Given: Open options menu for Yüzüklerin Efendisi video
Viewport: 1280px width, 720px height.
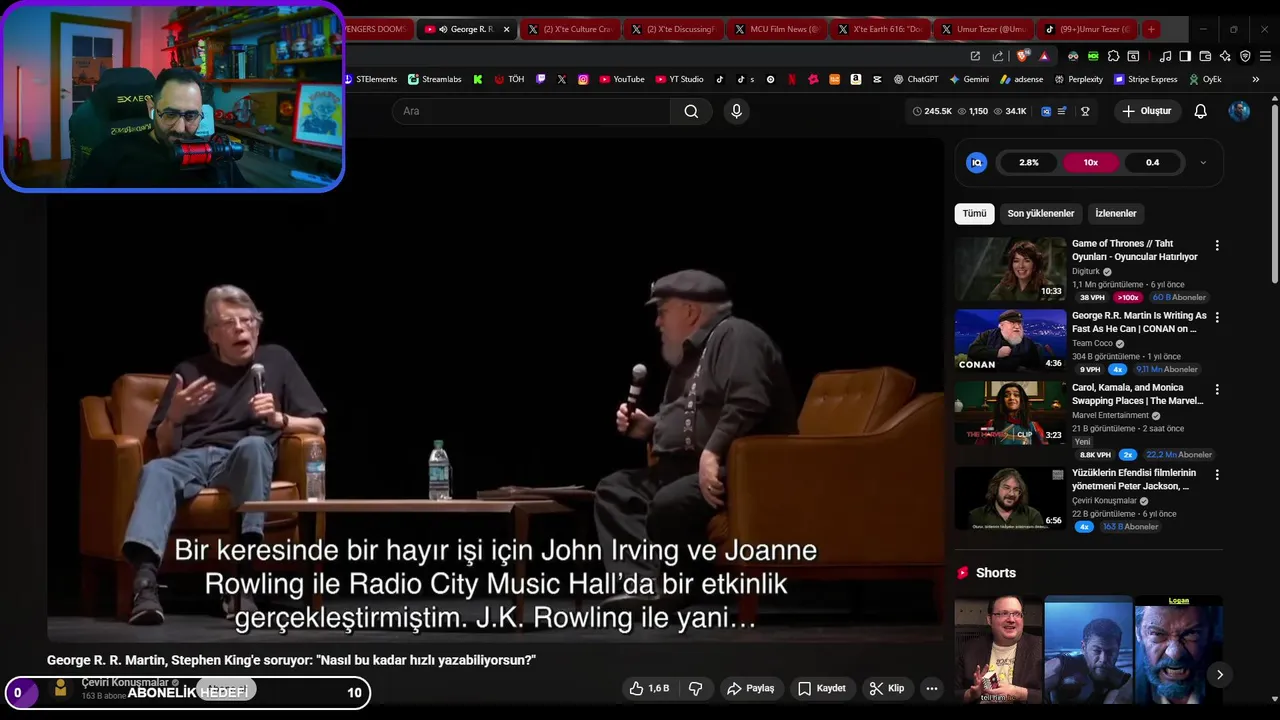Looking at the screenshot, I should pos(1217,475).
